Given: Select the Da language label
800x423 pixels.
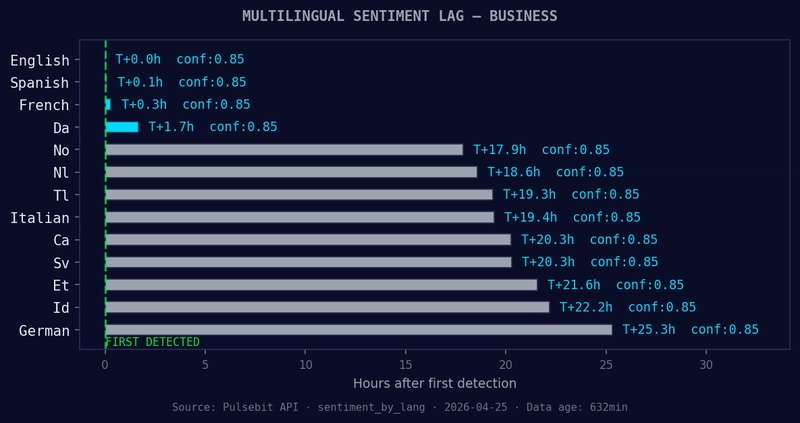Looking at the screenshot, I should pos(61,128).
